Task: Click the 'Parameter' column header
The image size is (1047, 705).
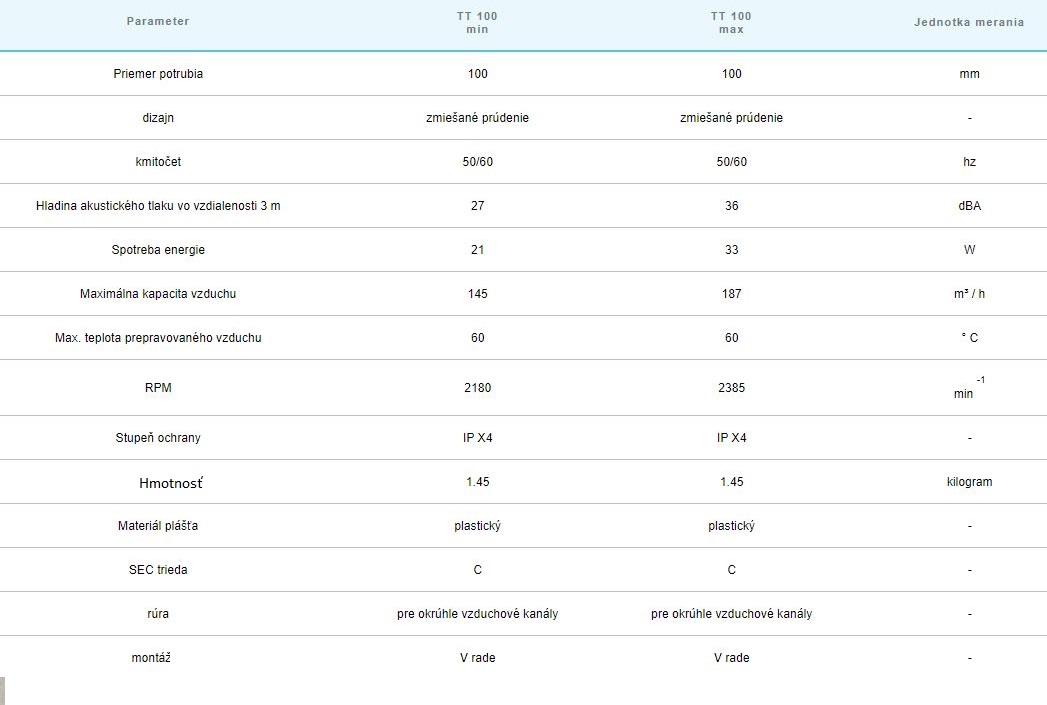Action: tap(158, 22)
